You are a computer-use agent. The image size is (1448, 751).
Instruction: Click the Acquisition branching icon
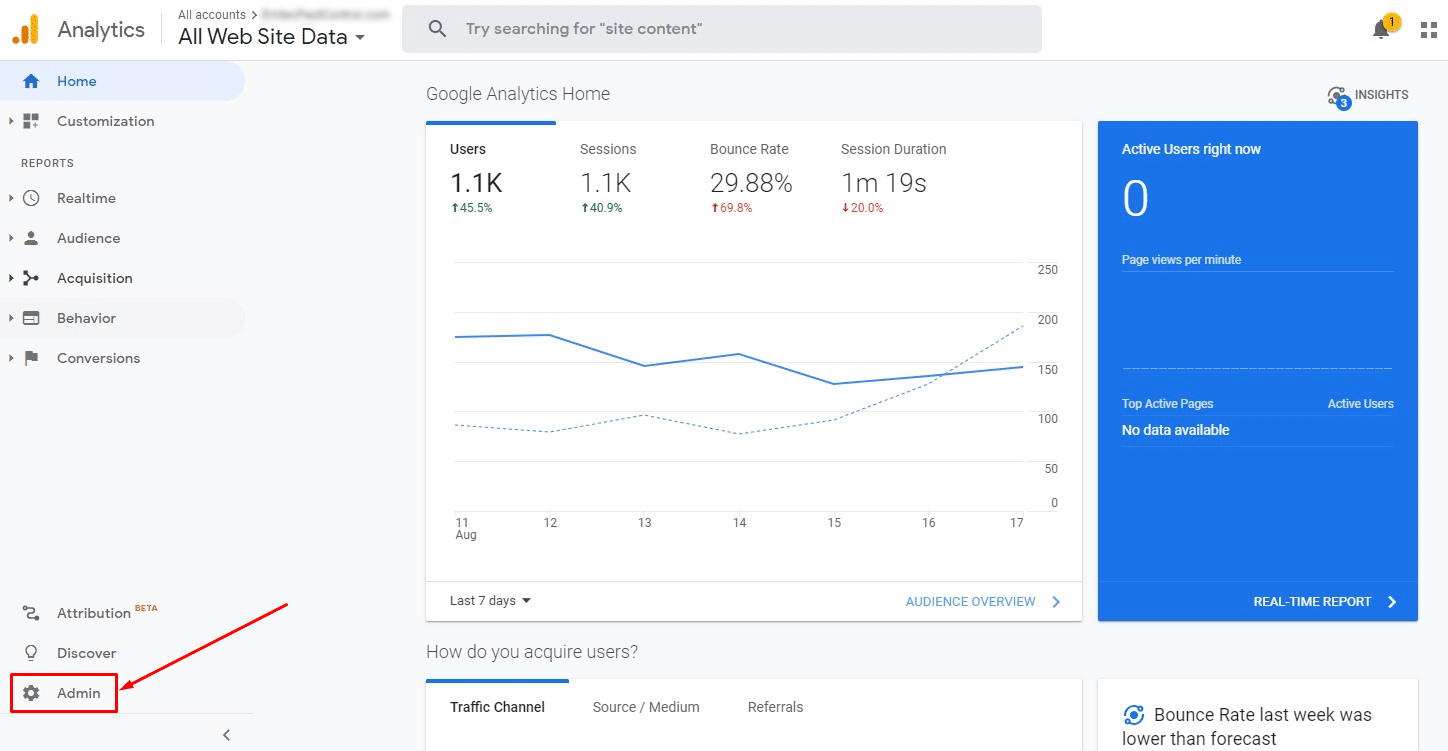tap(31, 278)
